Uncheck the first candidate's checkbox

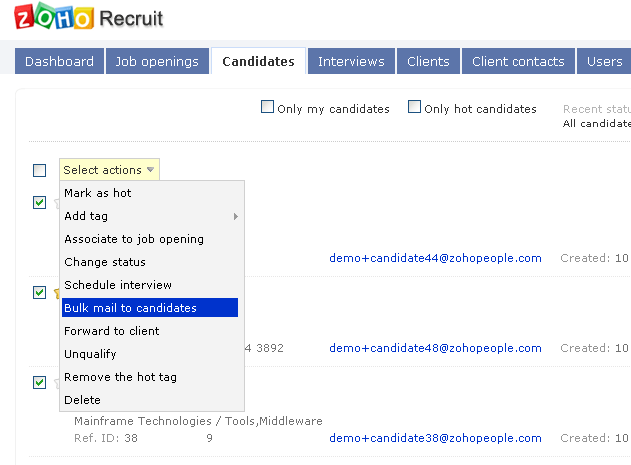pyautogui.click(x=39, y=202)
